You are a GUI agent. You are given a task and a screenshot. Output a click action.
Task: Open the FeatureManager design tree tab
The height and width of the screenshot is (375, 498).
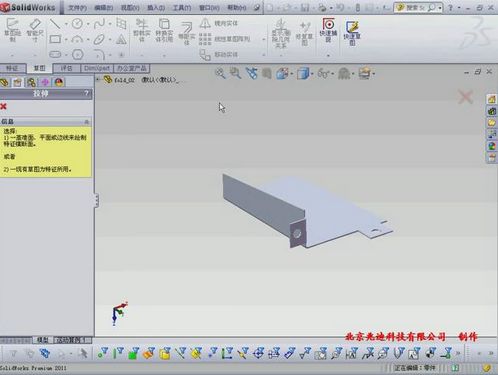(5, 82)
